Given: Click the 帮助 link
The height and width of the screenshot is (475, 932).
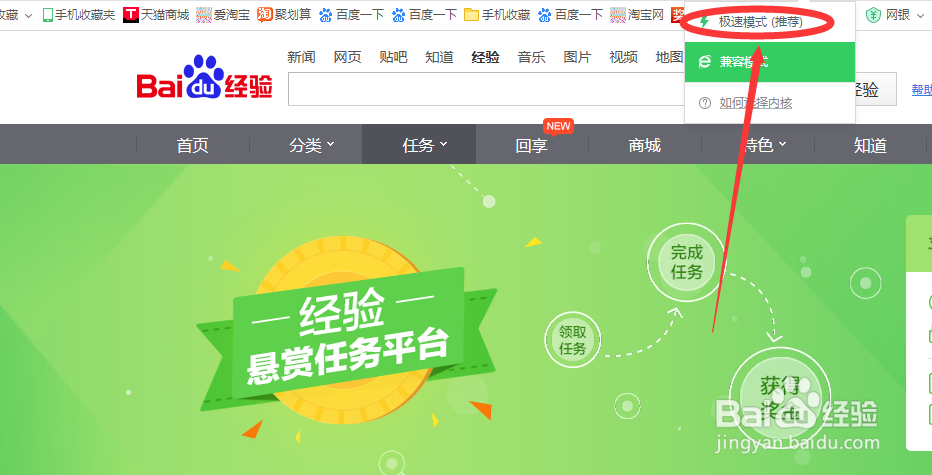Looking at the screenshot, I should point(921,90).
